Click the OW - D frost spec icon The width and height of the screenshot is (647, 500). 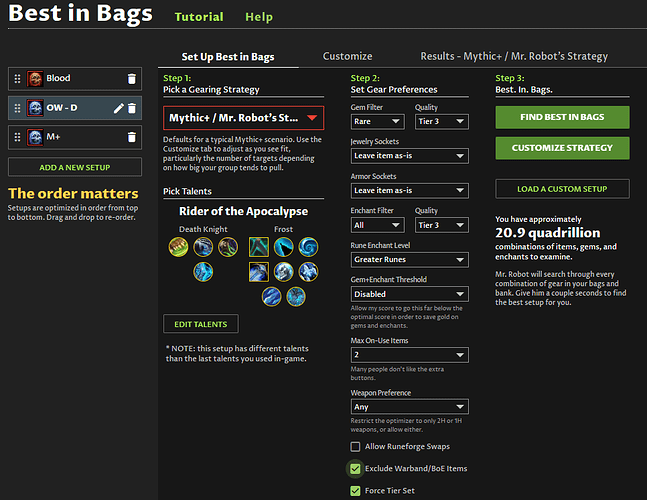coord(35,108)
